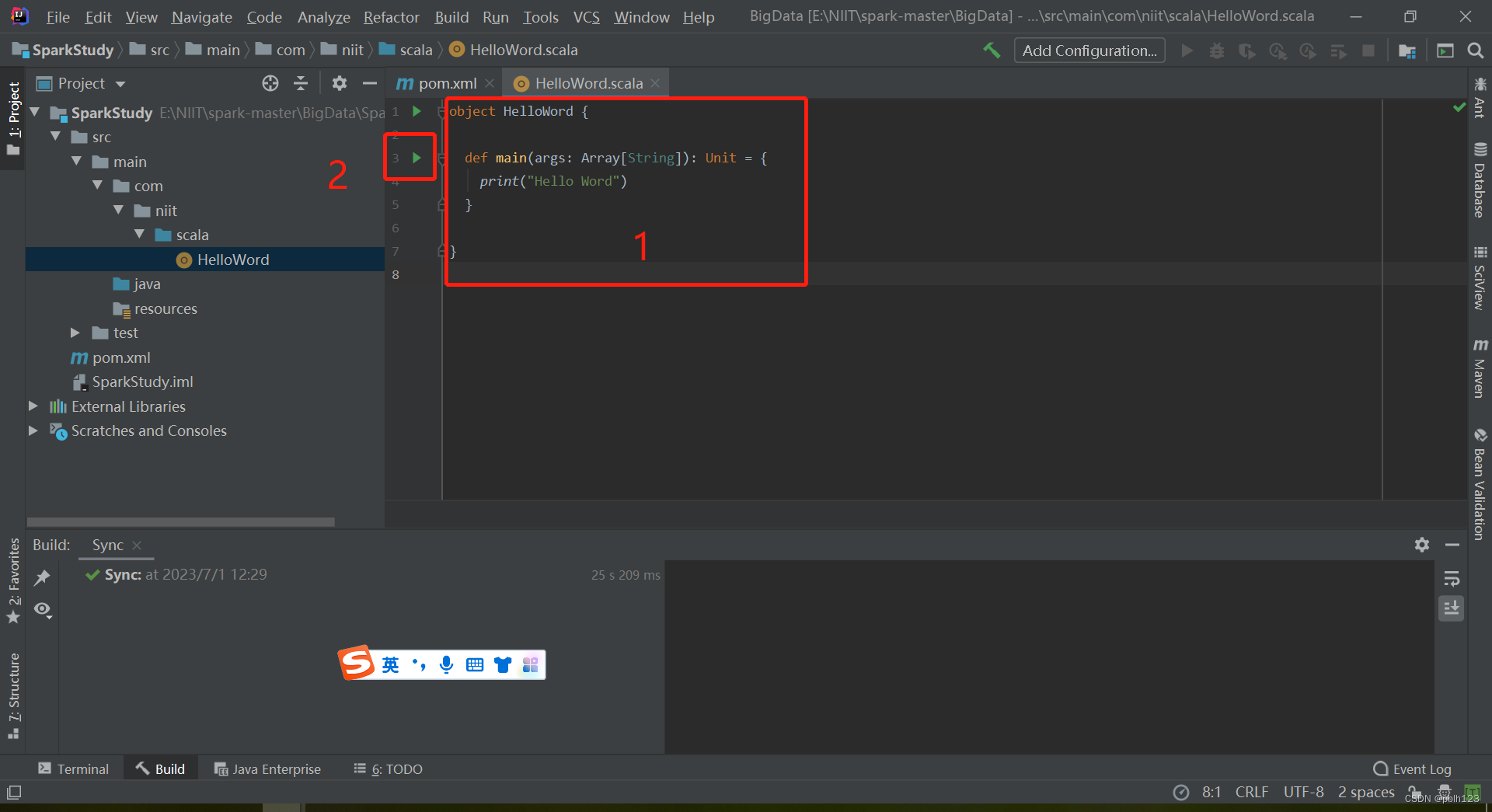Open the VCS menu
Image resolution: width=1492 pixels, height=812 pixels.
587,17
